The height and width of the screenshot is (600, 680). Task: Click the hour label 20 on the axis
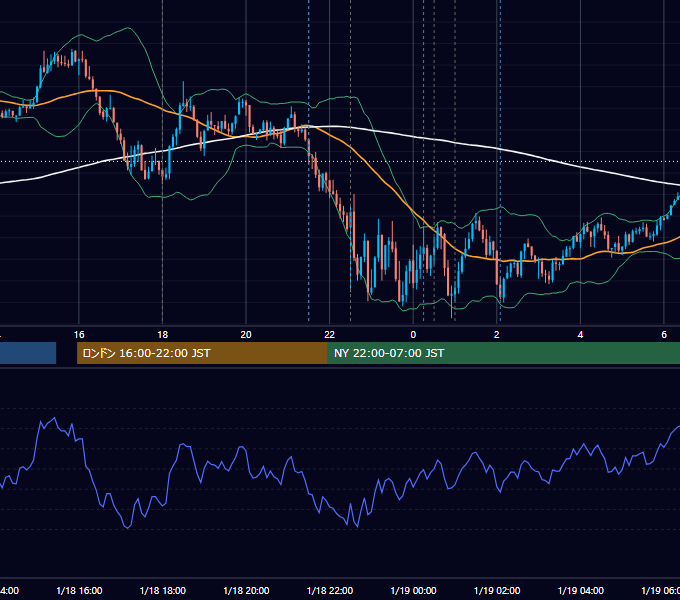coord(246,335)
